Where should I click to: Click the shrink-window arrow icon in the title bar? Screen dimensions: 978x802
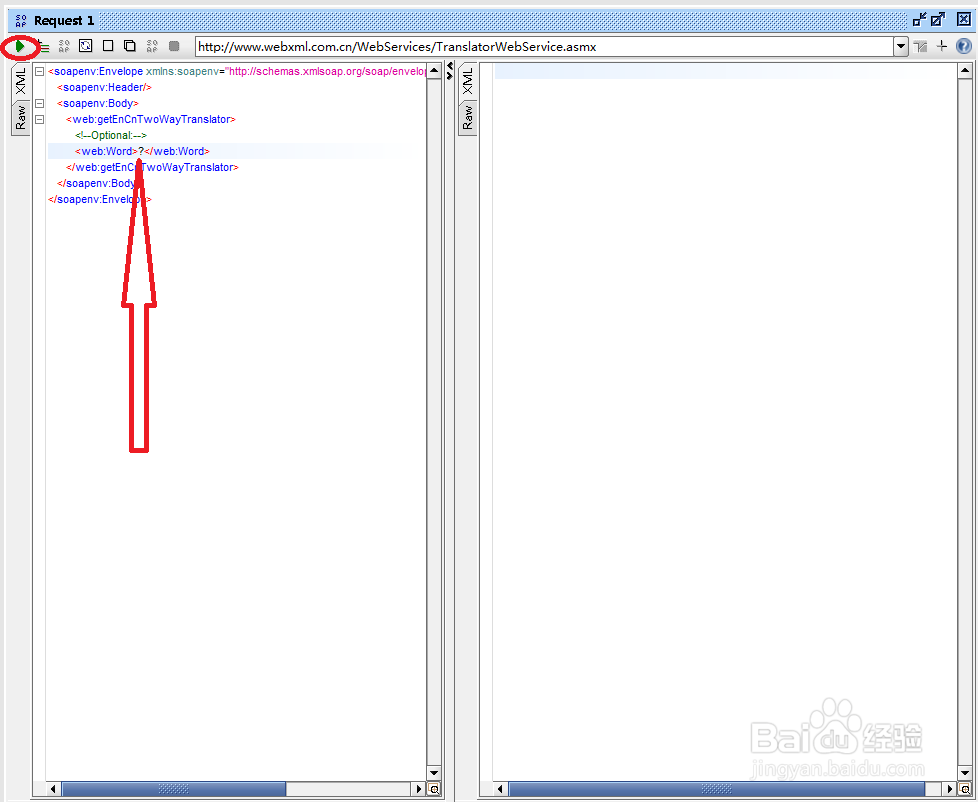pos(919,20)
